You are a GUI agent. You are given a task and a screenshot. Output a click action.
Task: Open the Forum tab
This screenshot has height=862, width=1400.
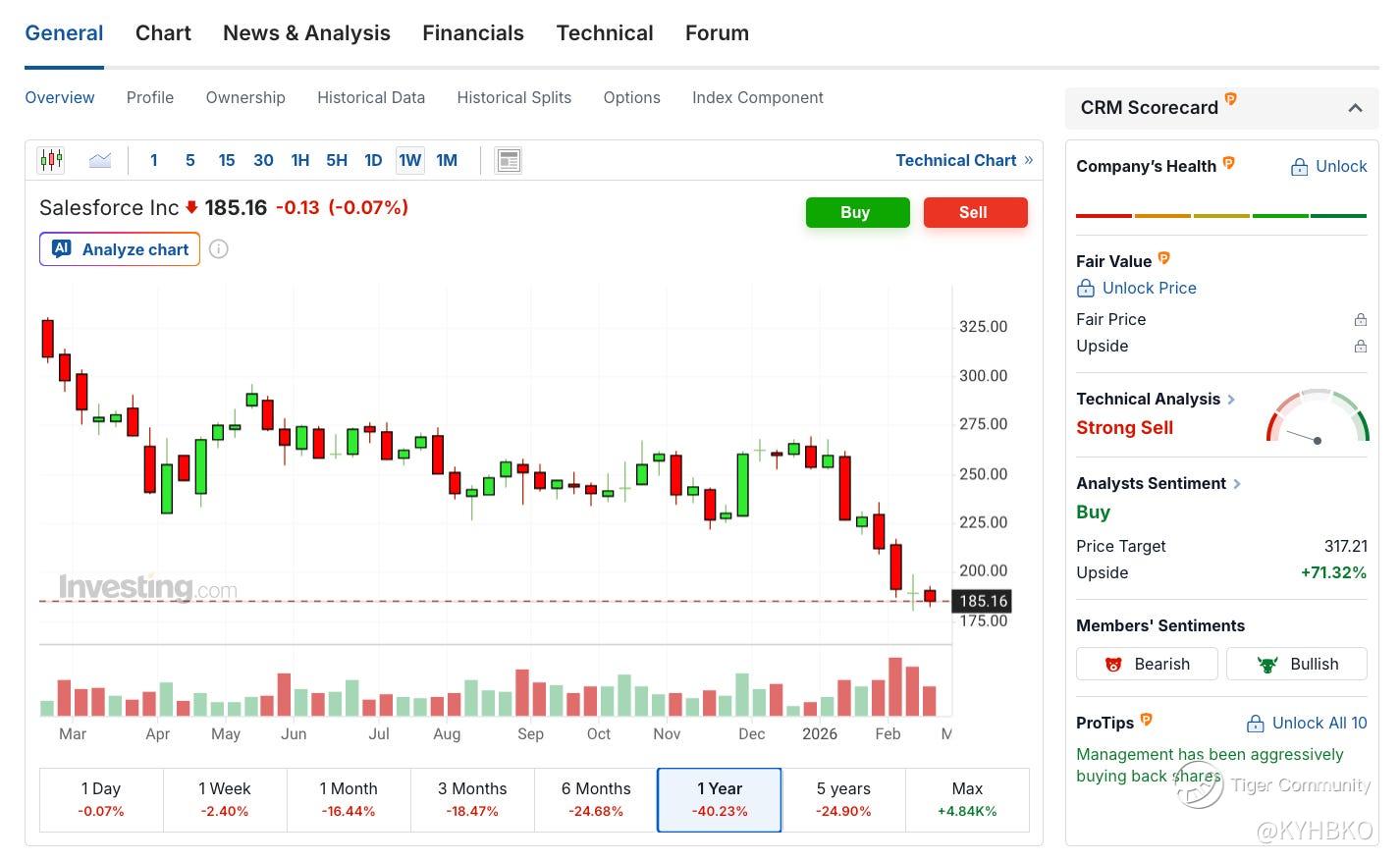point(717,33)
